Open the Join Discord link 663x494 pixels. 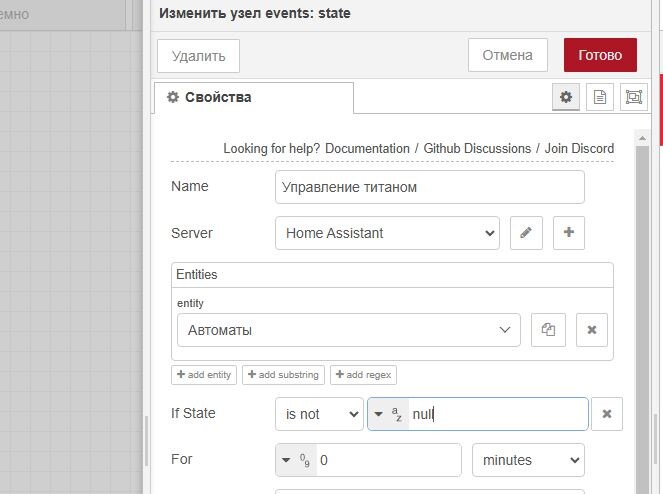tap(579, 148)
